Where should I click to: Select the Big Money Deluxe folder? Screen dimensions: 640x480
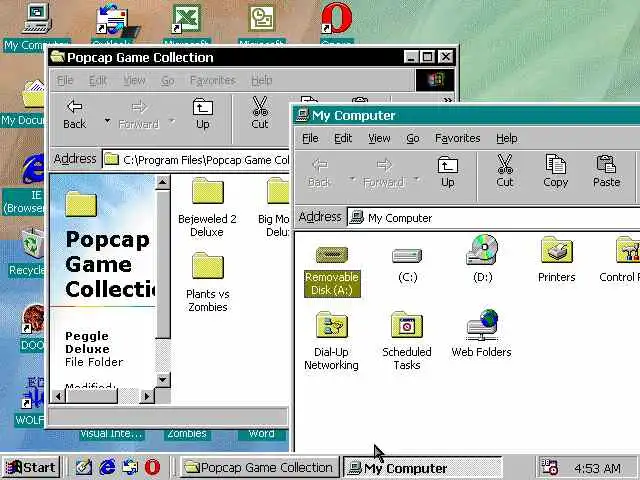click(x=274, y=207)
